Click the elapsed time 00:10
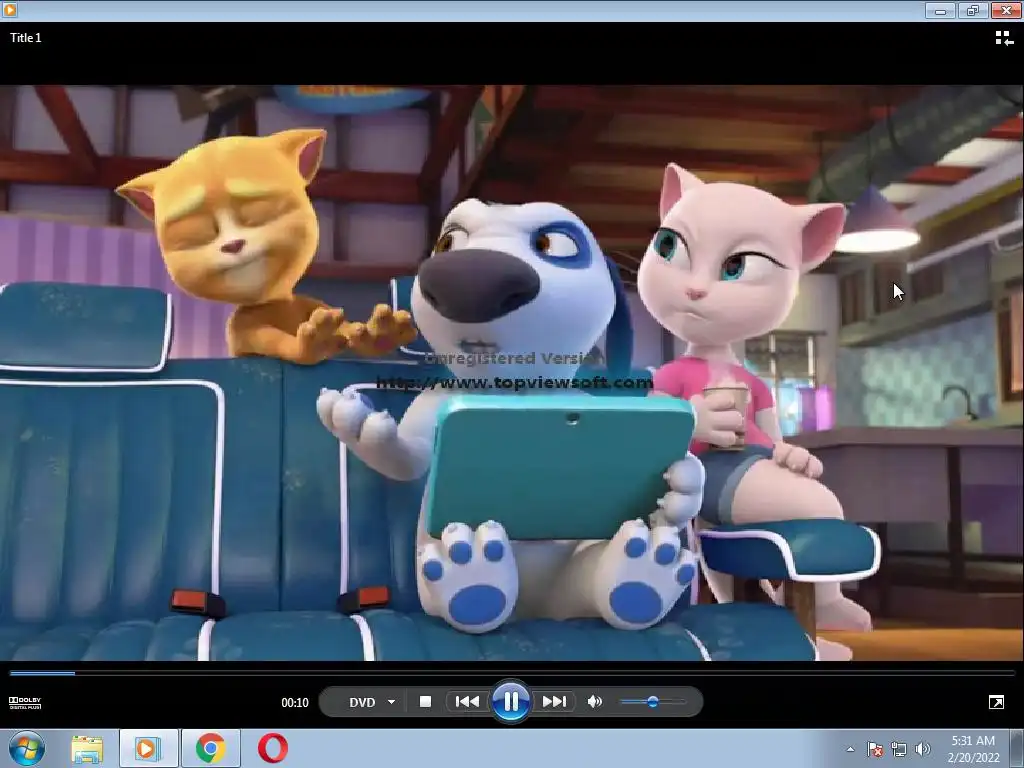 [x=295, y=703]
